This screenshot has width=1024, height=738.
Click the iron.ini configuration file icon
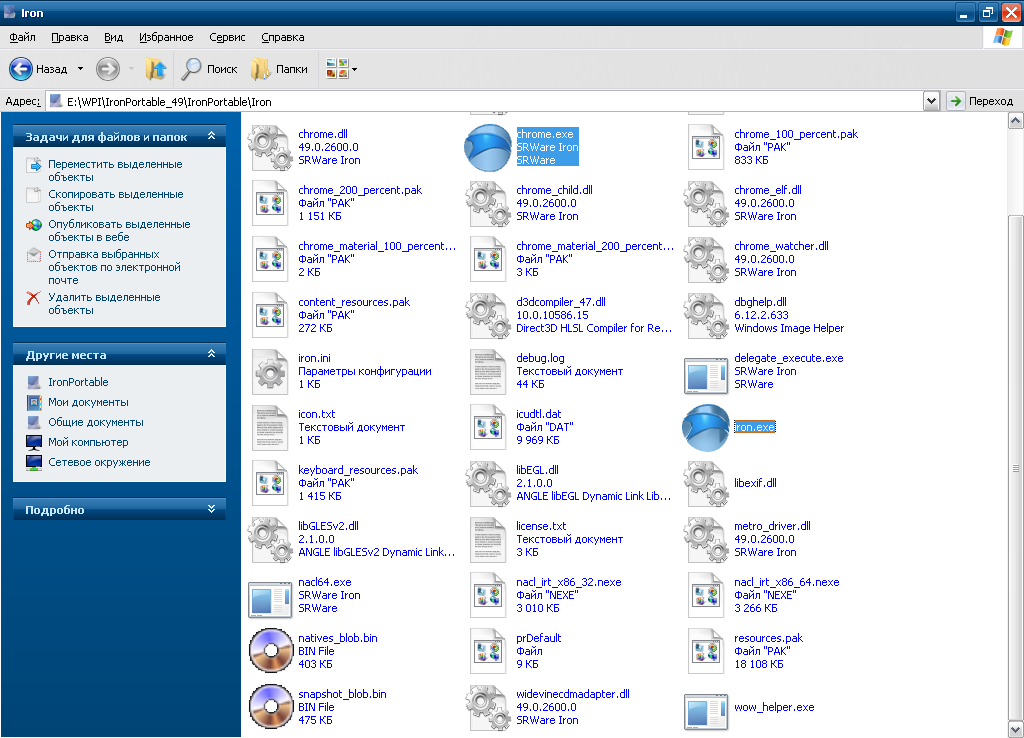(270, 371)
